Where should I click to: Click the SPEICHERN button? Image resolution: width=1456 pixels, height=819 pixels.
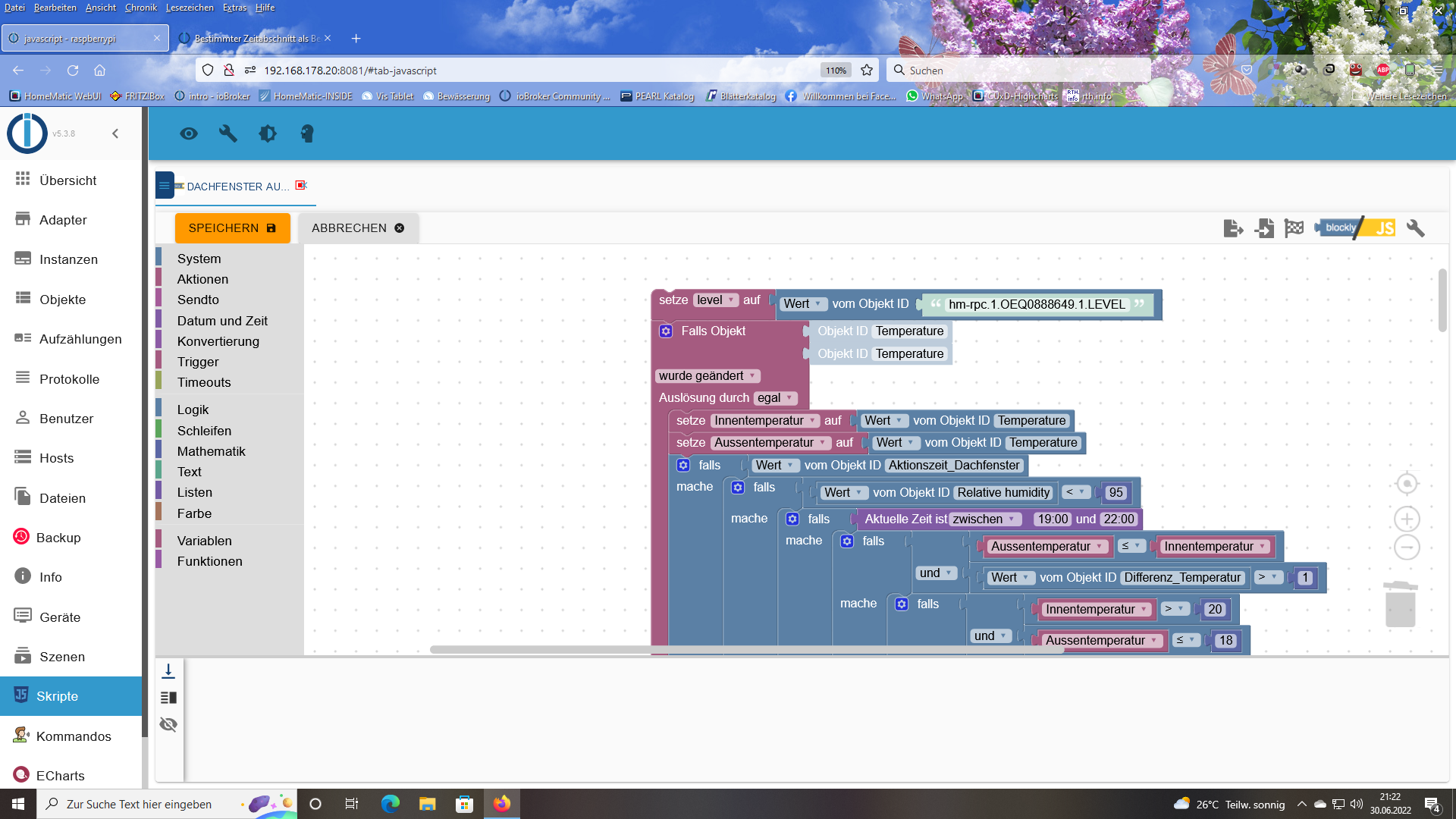(232, 228)
